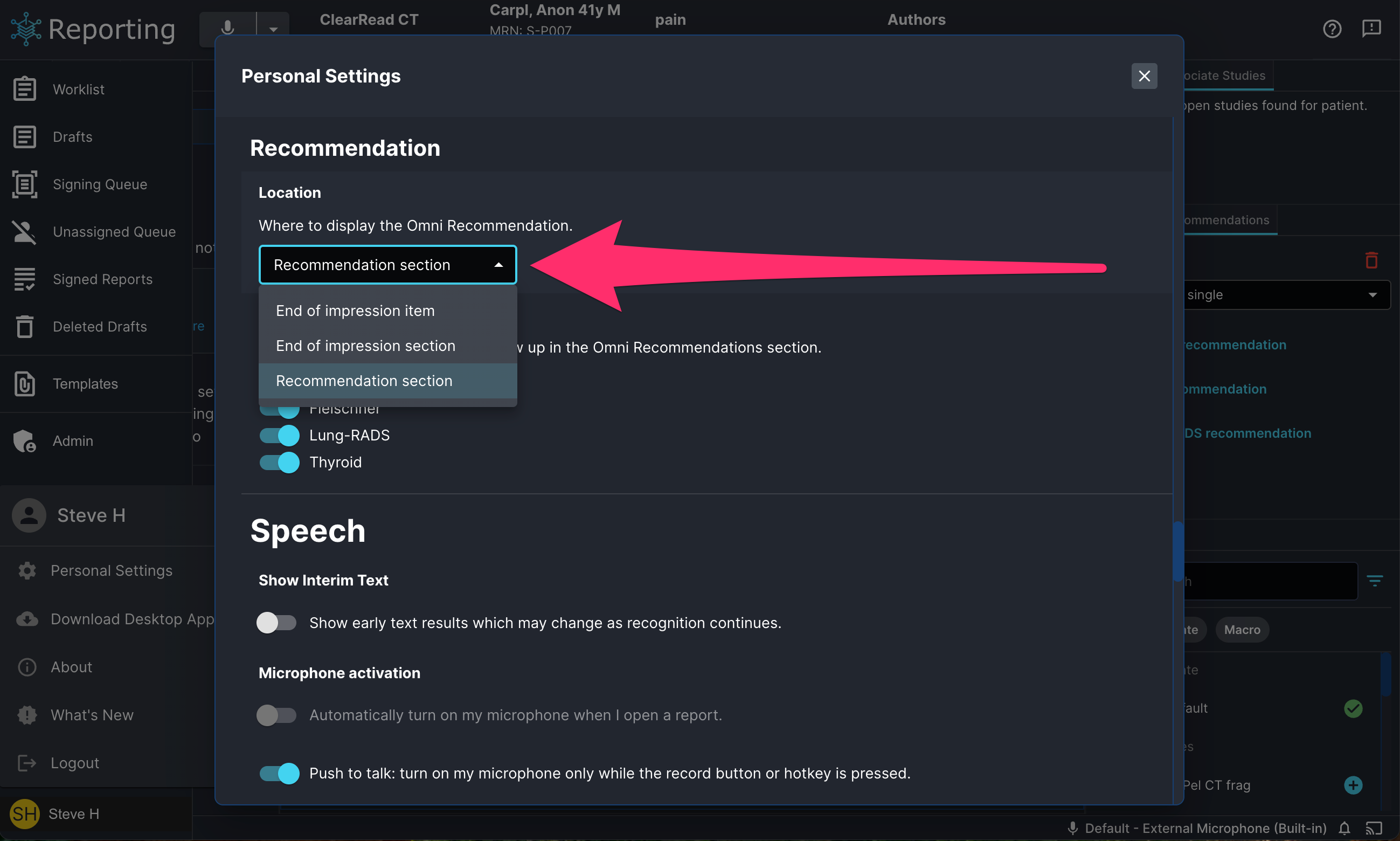Open Personal Settings in user menu

112,571
